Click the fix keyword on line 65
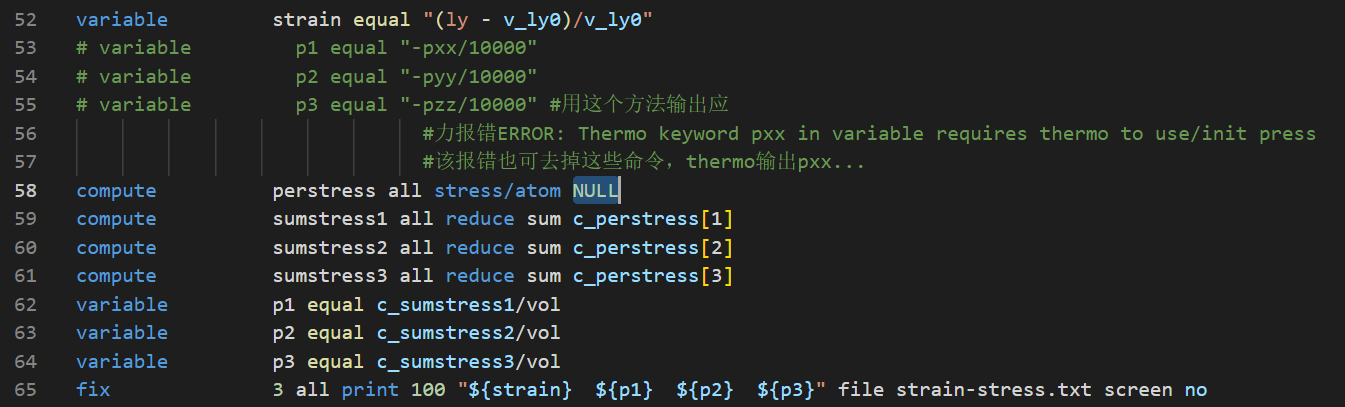 [x=93, y=390]
